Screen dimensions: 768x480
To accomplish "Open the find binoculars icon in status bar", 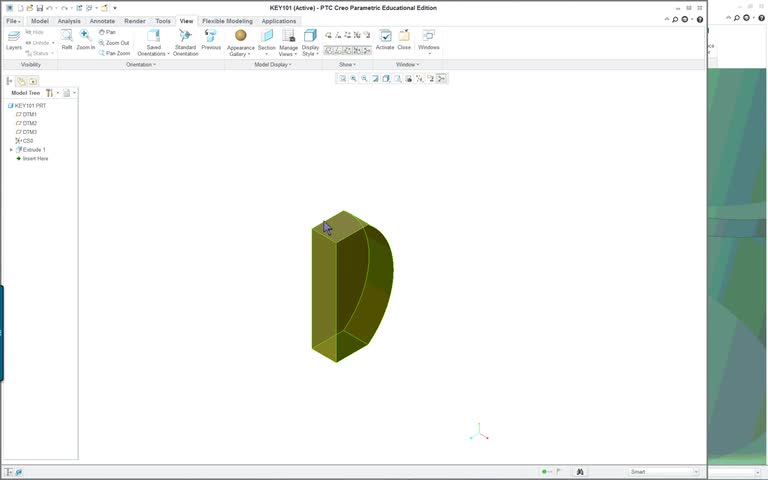I will 579,472.
